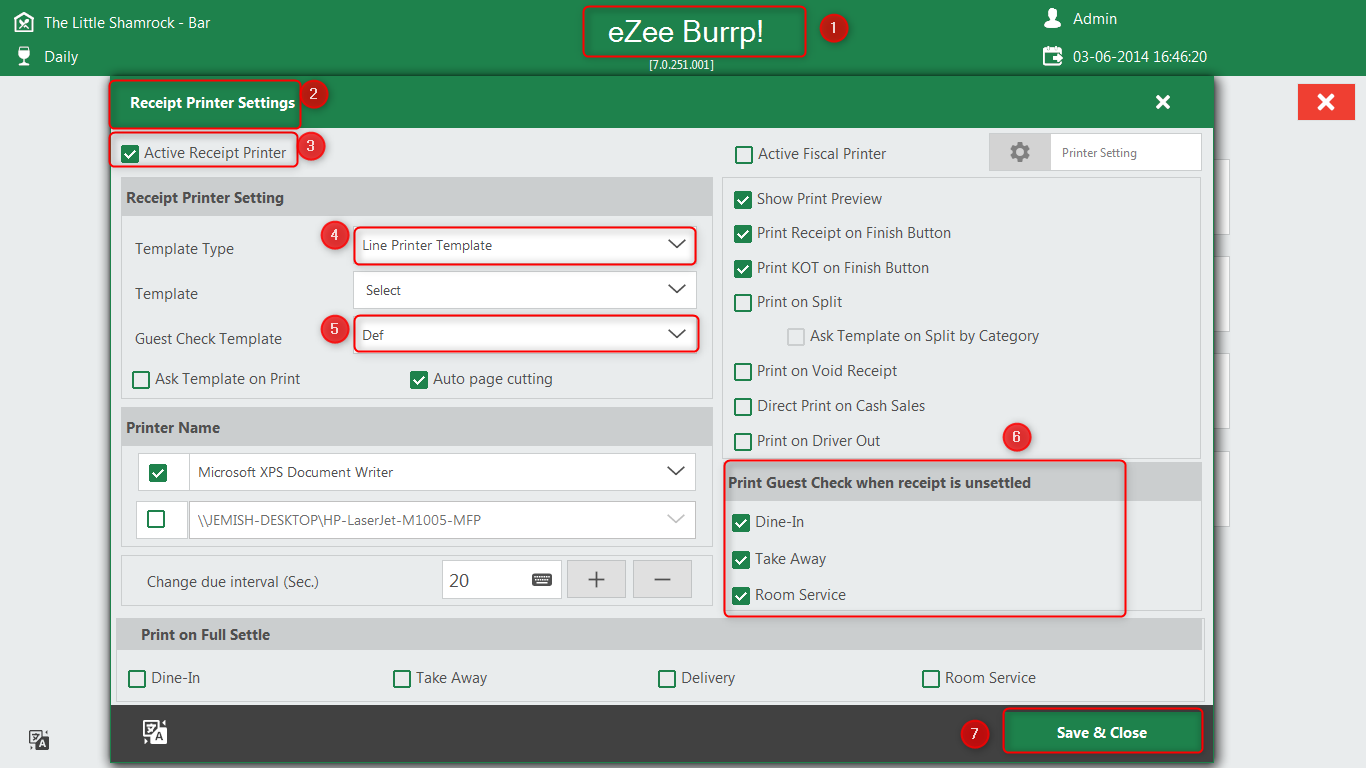Enable Active Fiscal Printer checkbox

744,155
